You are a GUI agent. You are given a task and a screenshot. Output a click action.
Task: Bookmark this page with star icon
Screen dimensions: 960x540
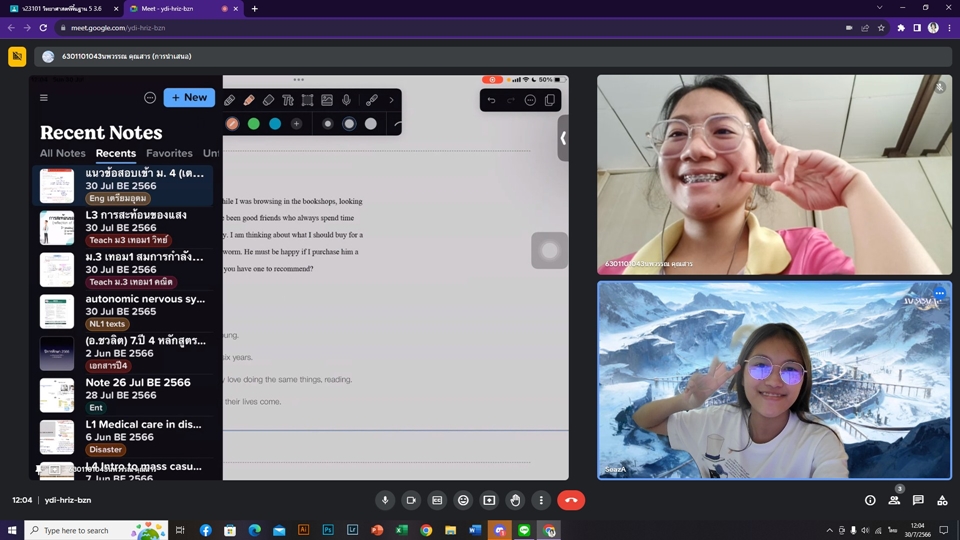[x=881, y=28]
